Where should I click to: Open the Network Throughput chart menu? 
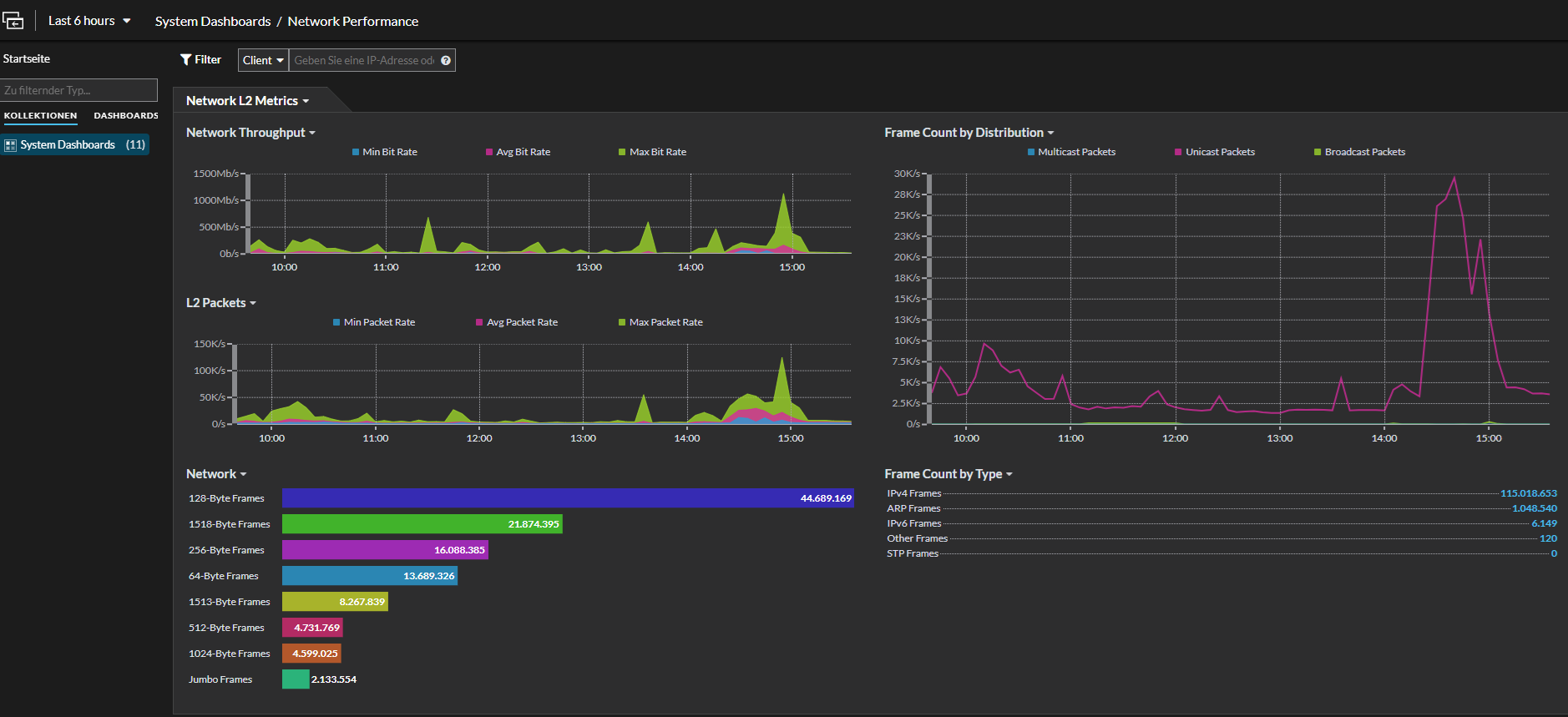tap(250, 133)
